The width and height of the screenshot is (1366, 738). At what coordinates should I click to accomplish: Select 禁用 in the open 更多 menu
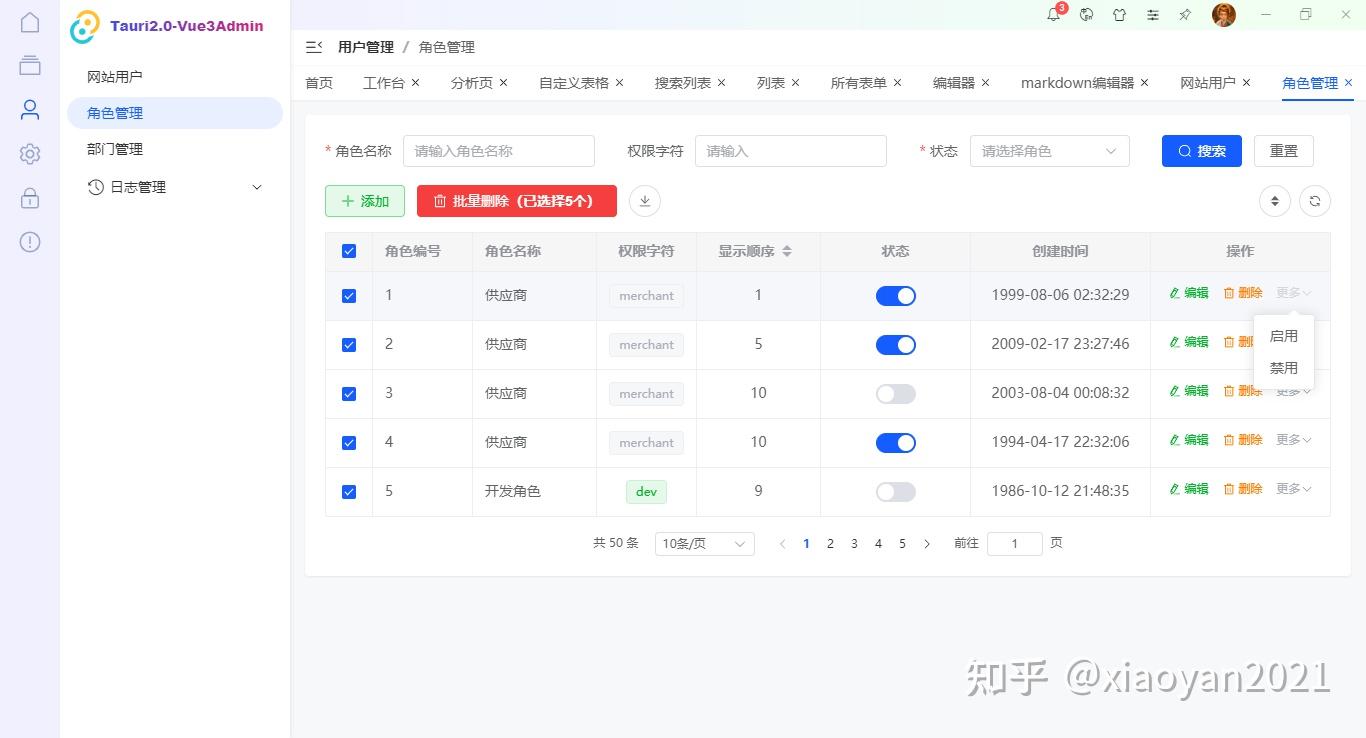pyautogui.click(x=1283, y=367)
